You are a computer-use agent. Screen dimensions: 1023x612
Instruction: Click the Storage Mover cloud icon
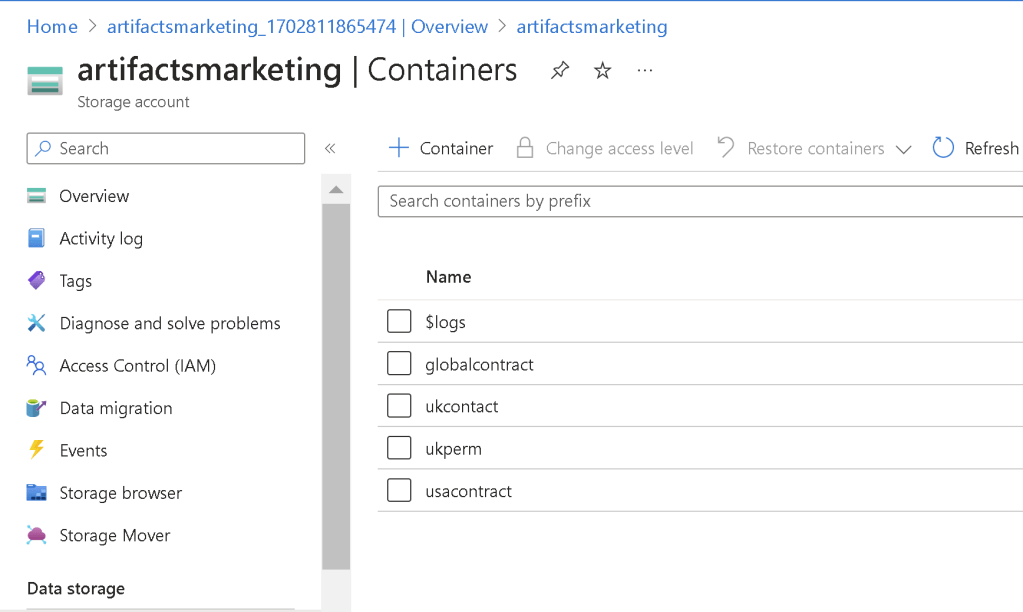(x=37, y=535)
